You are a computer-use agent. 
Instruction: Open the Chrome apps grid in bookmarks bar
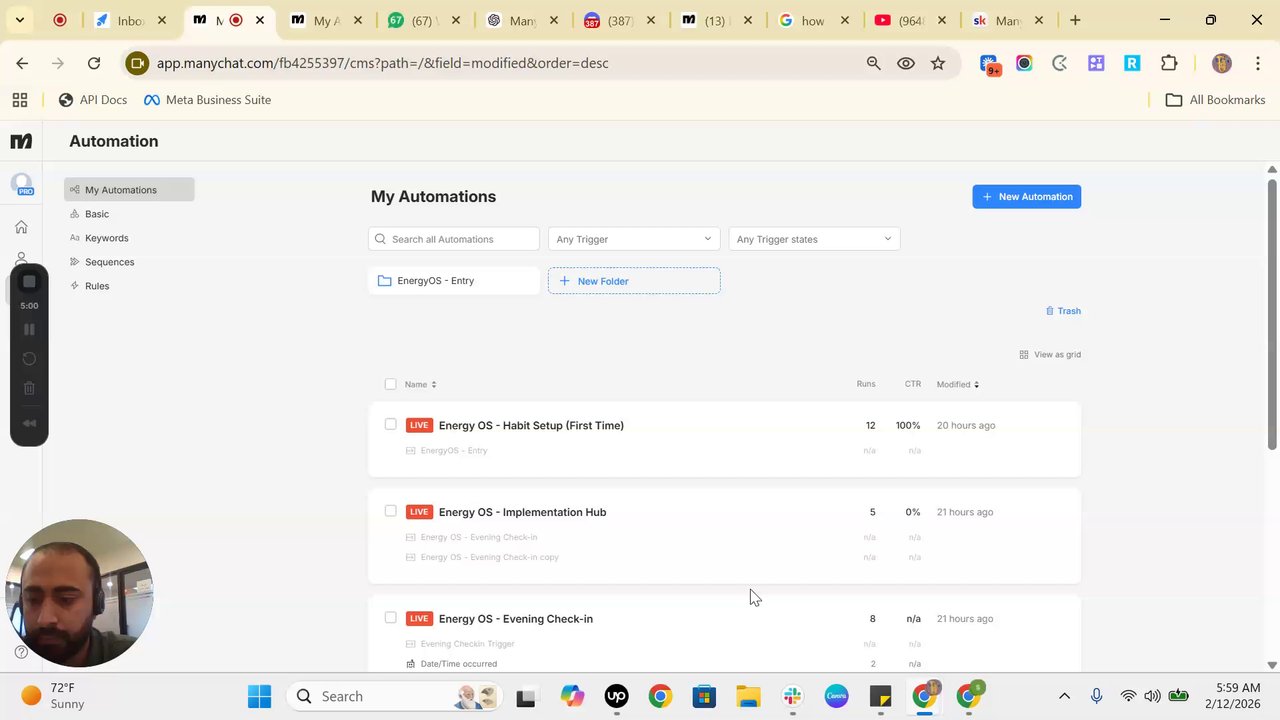pos(19,100)
